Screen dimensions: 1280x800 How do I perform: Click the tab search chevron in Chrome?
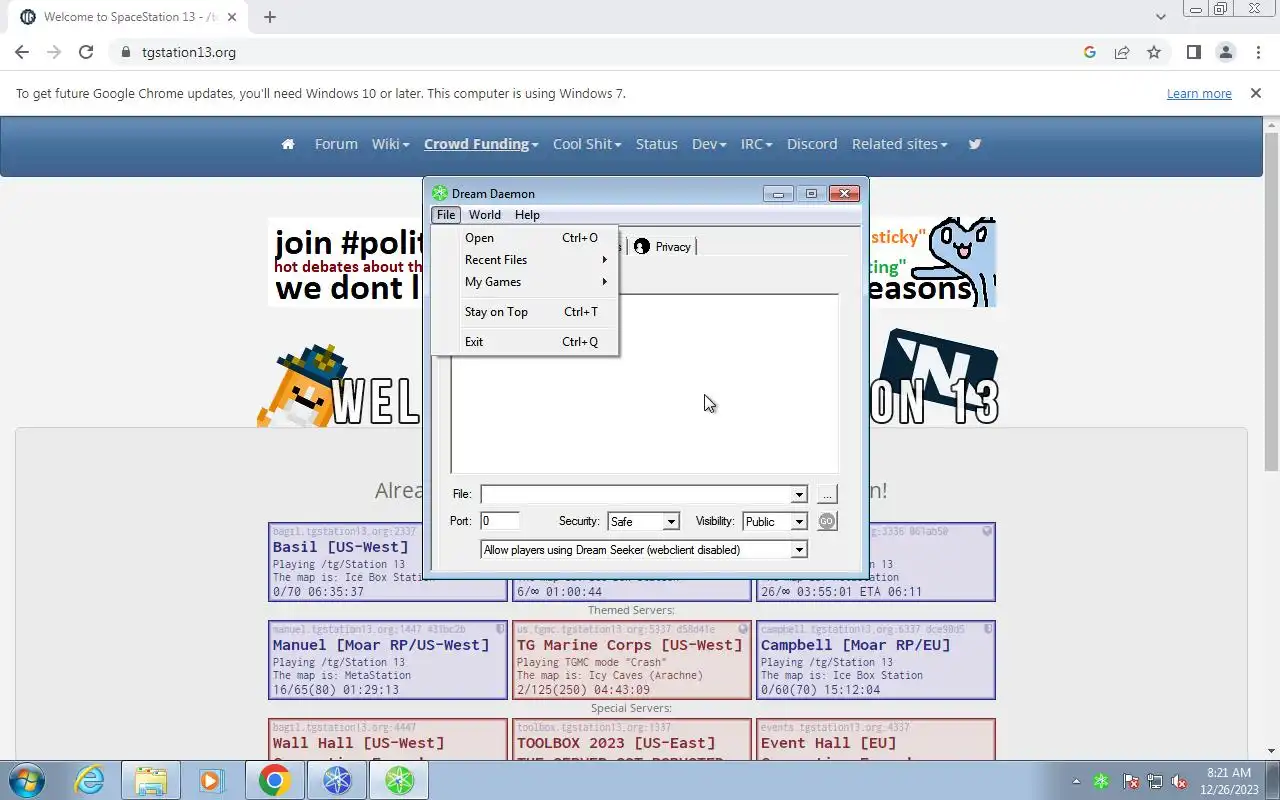coord(1160,17)
